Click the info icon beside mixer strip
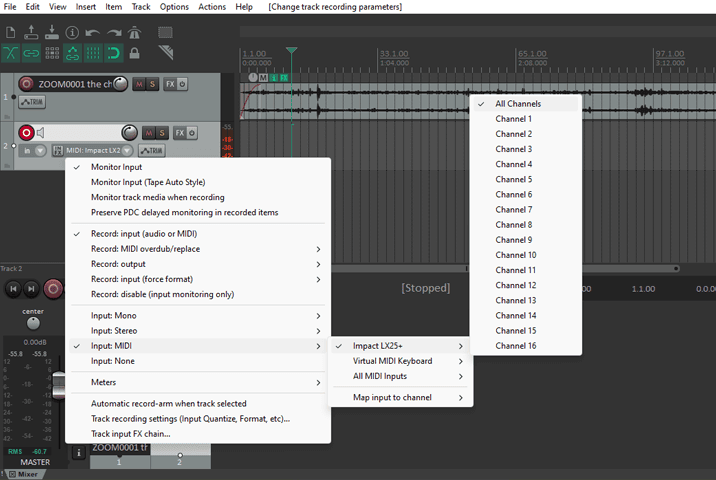The width and height of the screenshot is (716, 480). click(x=79, y=453)
